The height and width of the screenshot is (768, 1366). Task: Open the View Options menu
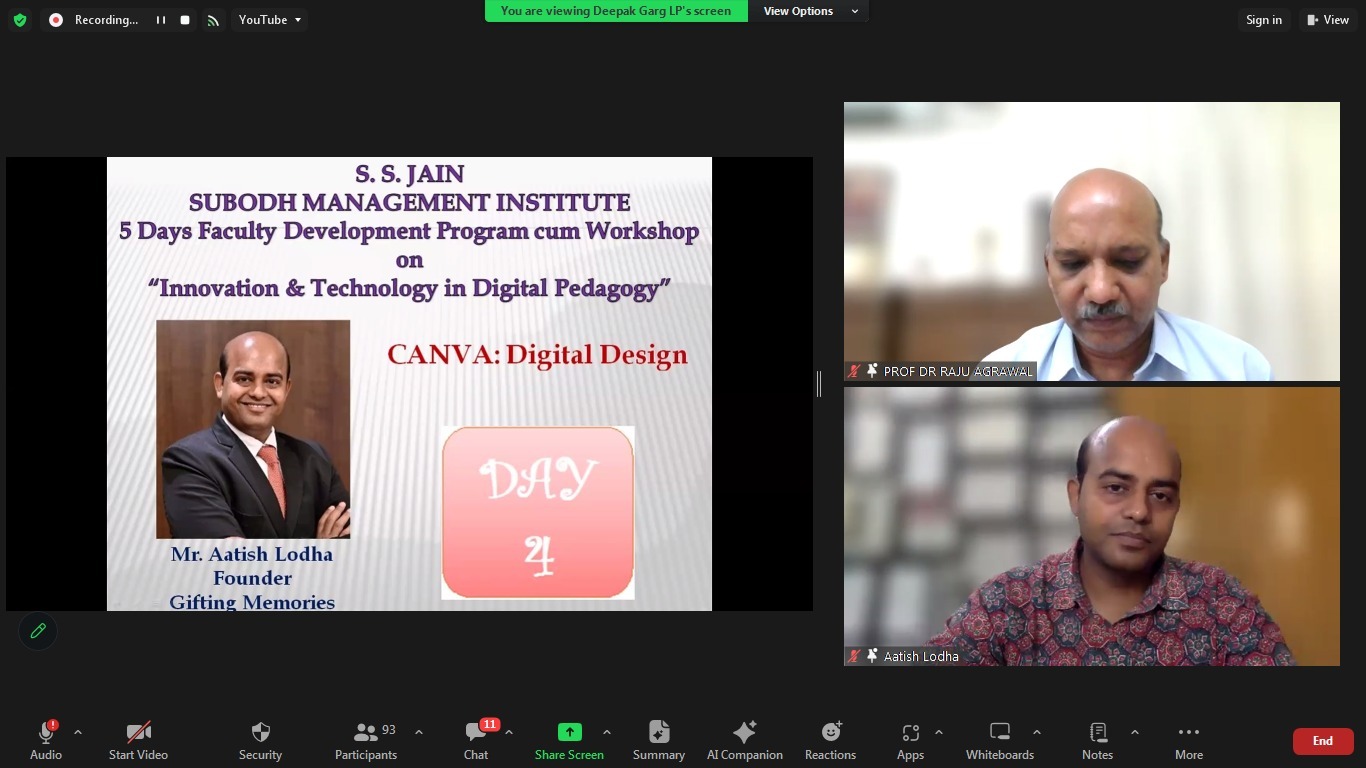pyautogui.click(x=810, y=11)
